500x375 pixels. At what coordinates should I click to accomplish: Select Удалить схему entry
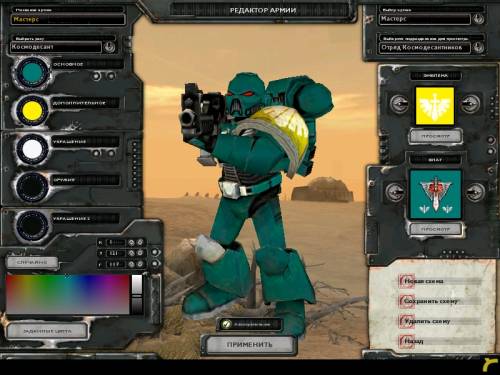tap(427, 321)
